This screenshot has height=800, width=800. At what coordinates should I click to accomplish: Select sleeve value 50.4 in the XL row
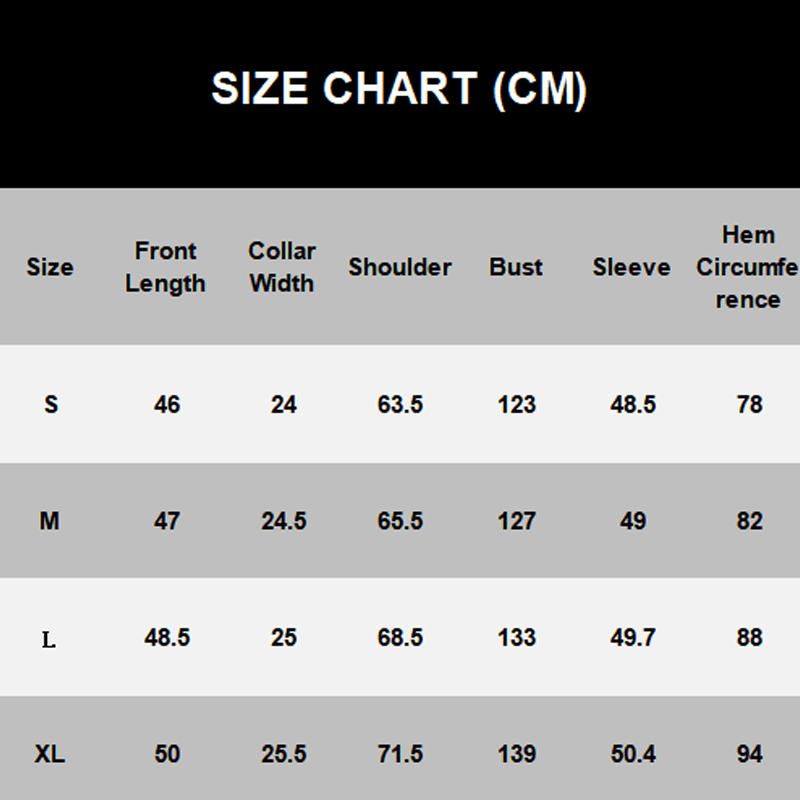pos(633,754)
